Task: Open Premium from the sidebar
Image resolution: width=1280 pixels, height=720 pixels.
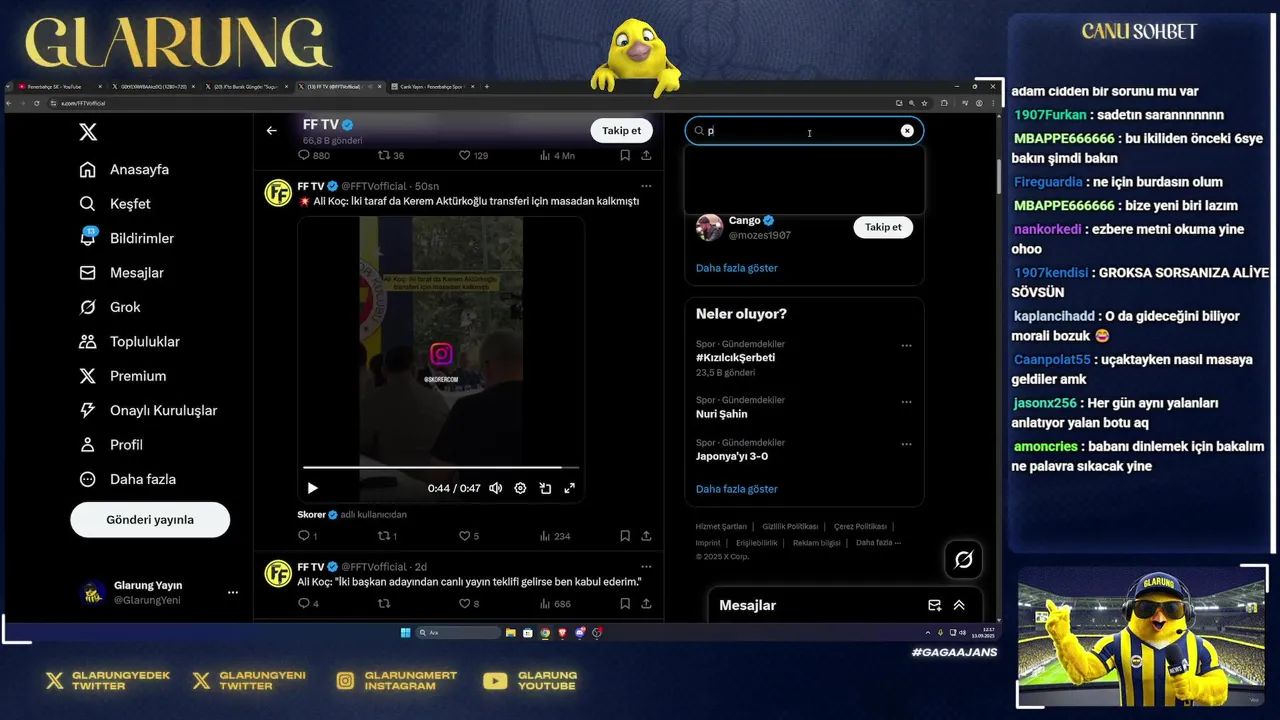Action: [x=123, y=376]
